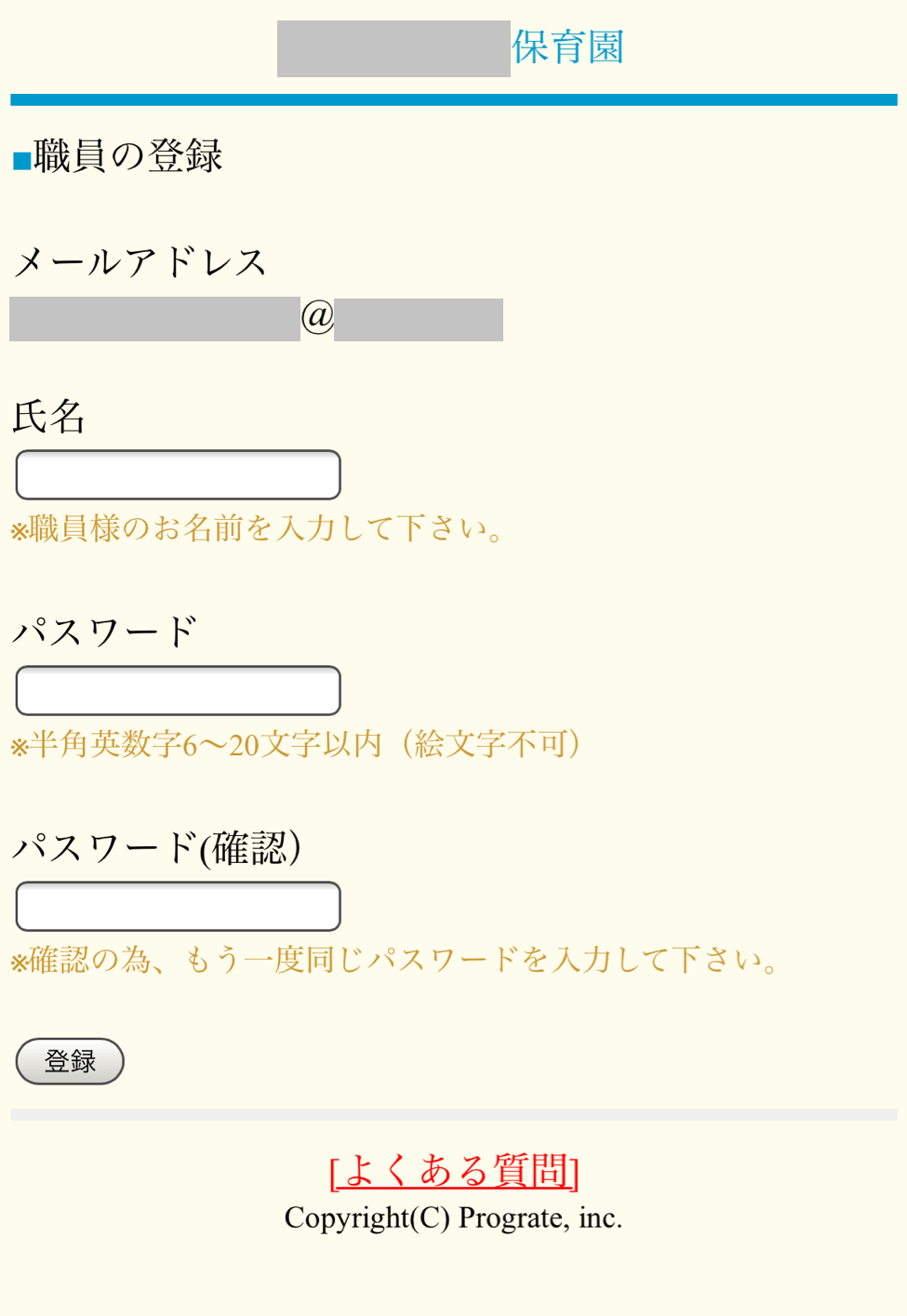Click the redacted email username portion
Screen dimensions: 907x1316
tap(154, 319)
